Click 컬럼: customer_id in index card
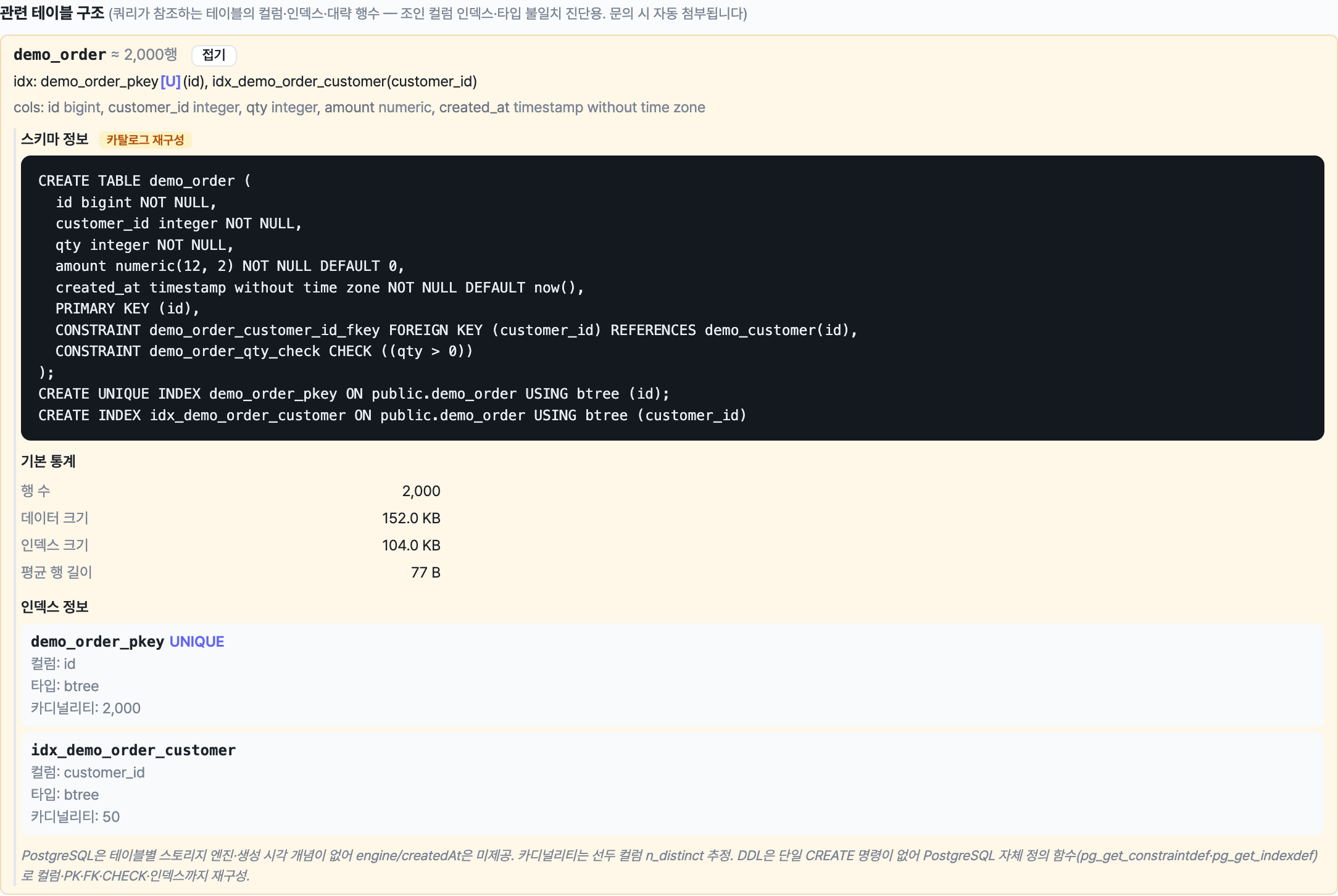This screenshot has width=1338, height=896. point(88,773)
